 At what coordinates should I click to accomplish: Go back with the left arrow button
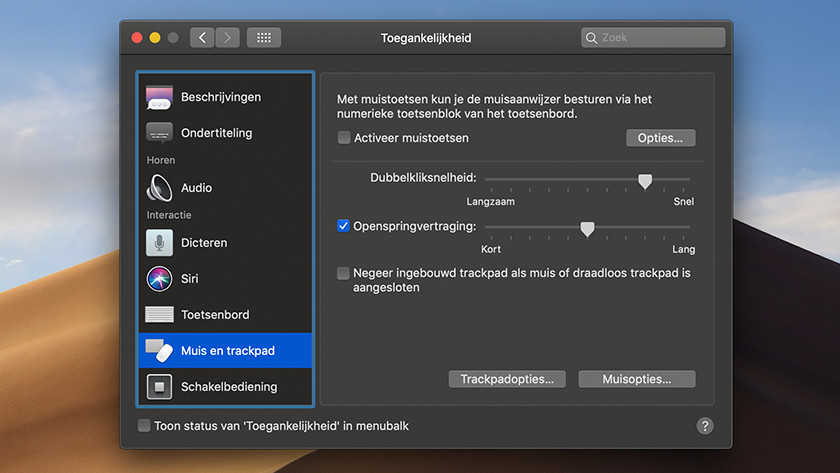point(202,37)
